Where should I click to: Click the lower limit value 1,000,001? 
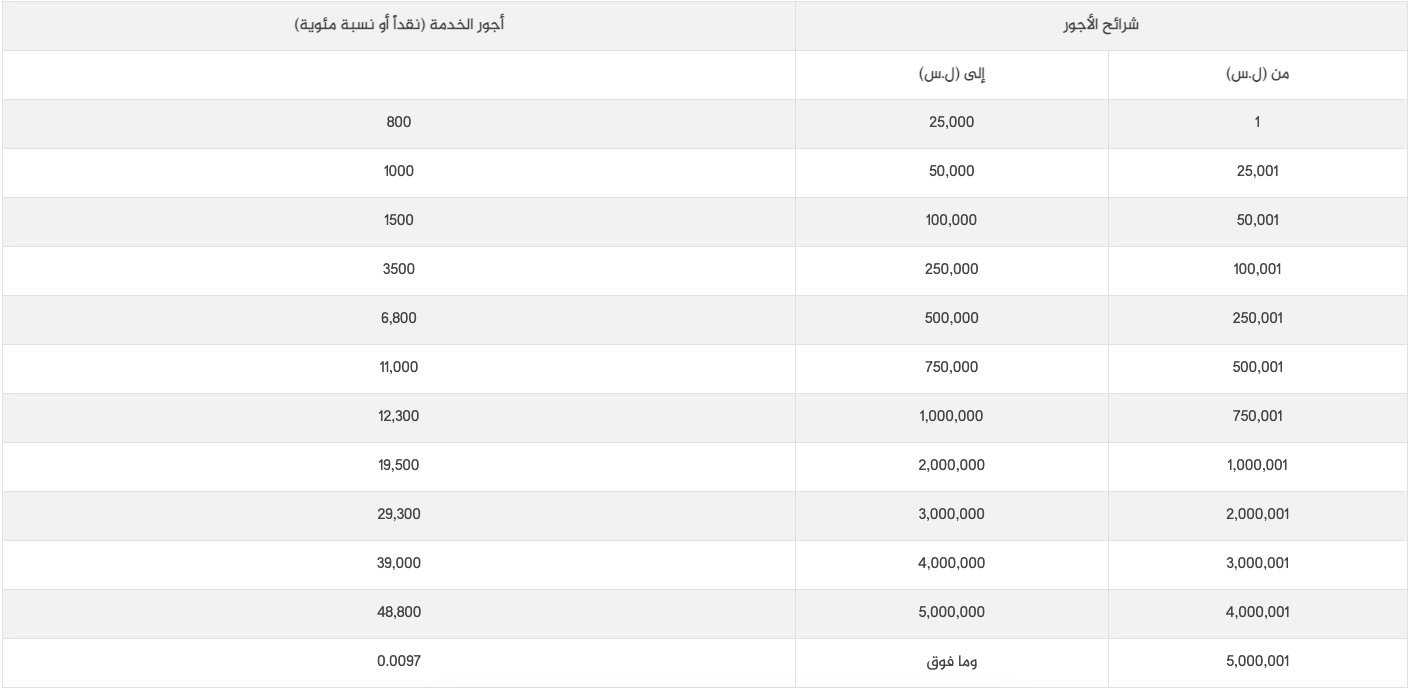(x=1257, y=465)
